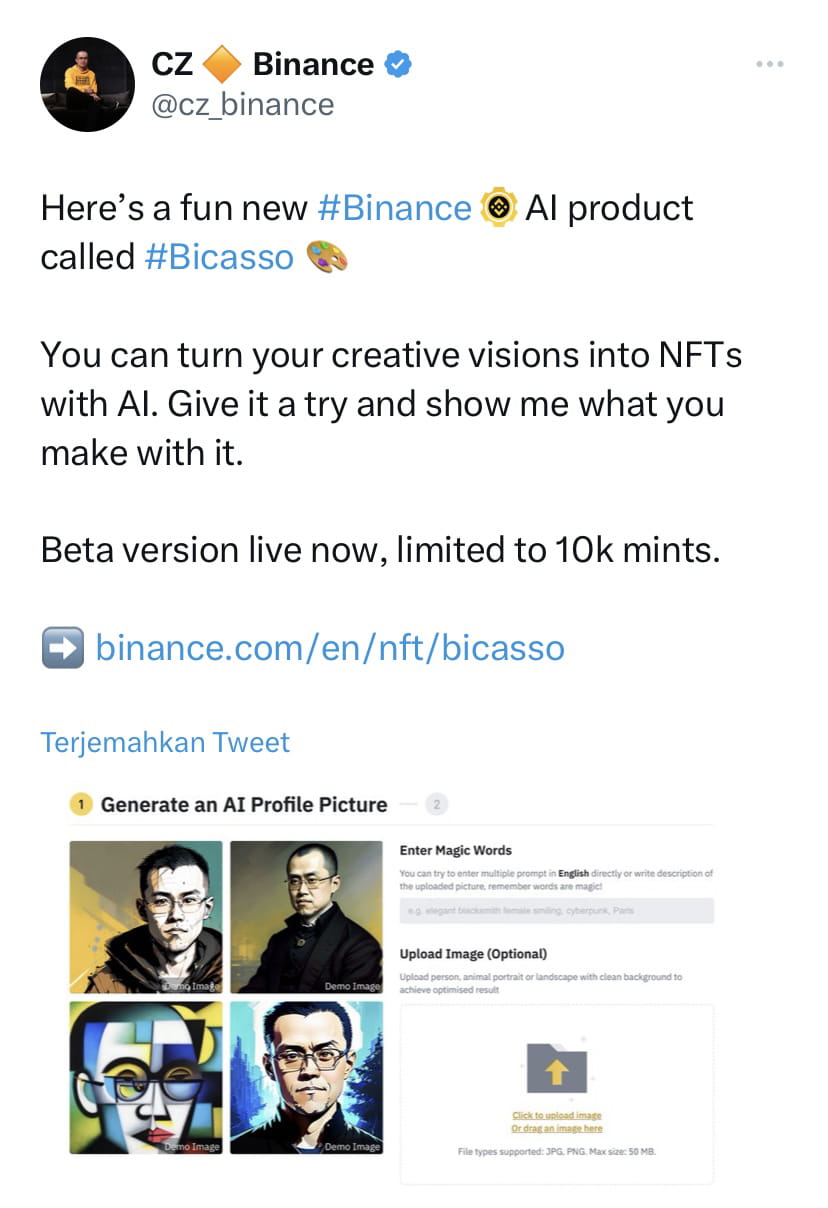This screenshot has height=1208, width=828.
Task: Click the Binance coin emoji in the tweet
Action: coord(498,208)
